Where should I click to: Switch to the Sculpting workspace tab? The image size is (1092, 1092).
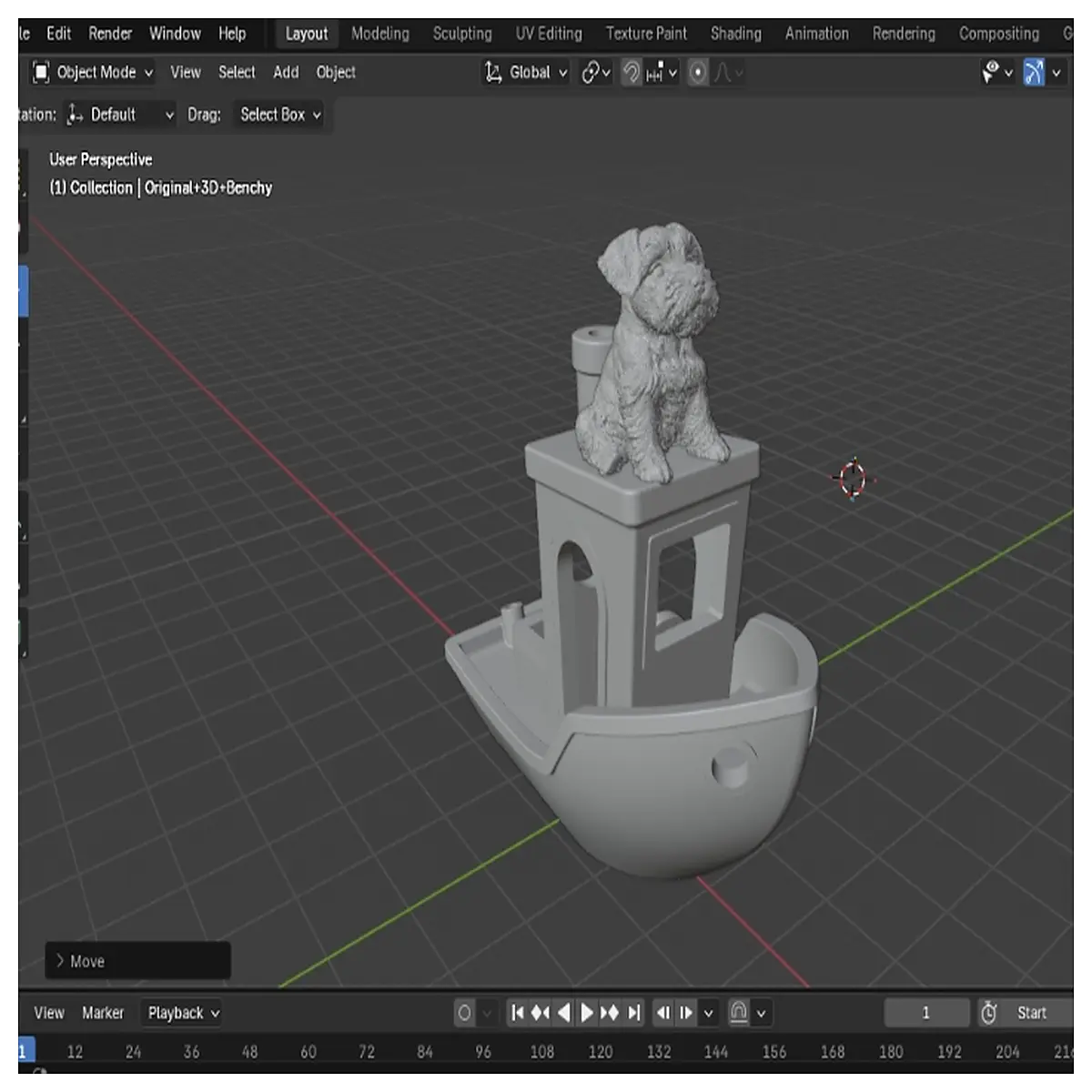coord(462,34)
